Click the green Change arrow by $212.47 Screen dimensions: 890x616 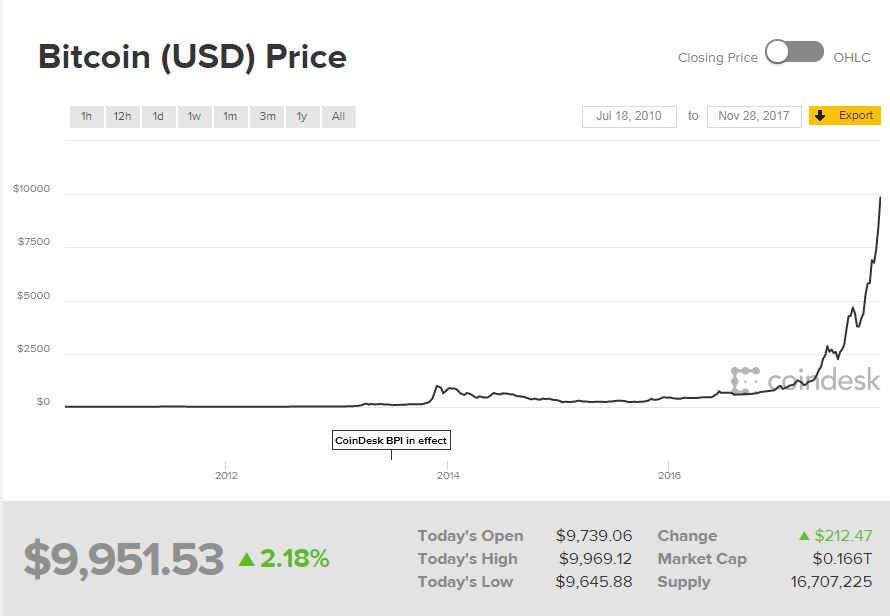[x=803, y=536]
